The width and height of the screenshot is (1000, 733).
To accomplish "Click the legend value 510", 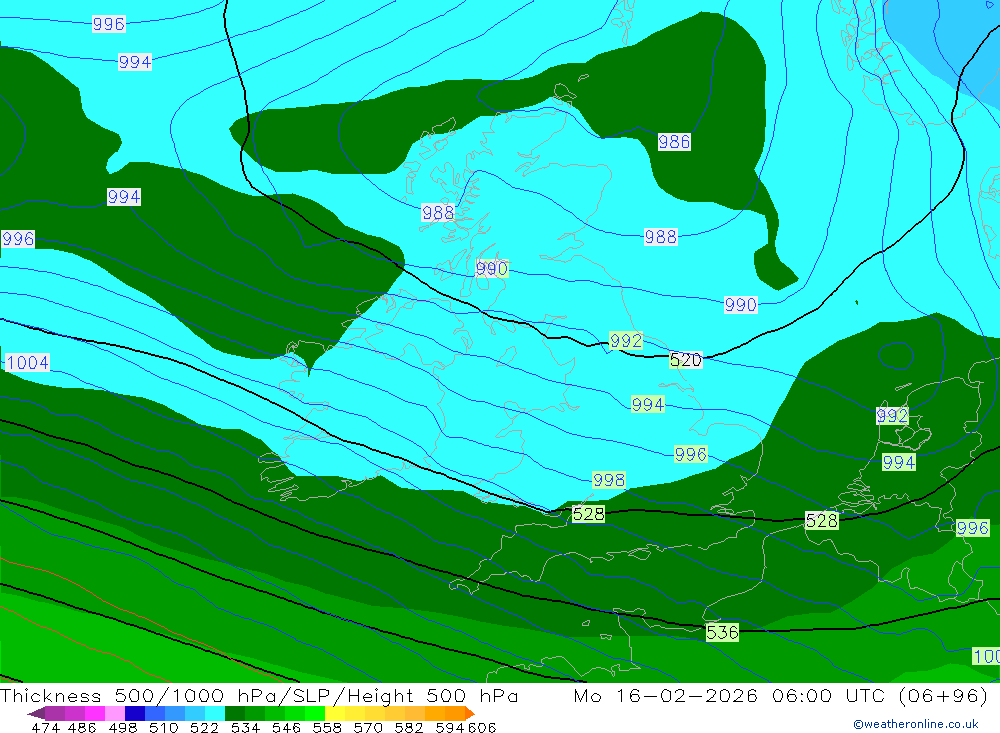I will (x=164, y=727).
